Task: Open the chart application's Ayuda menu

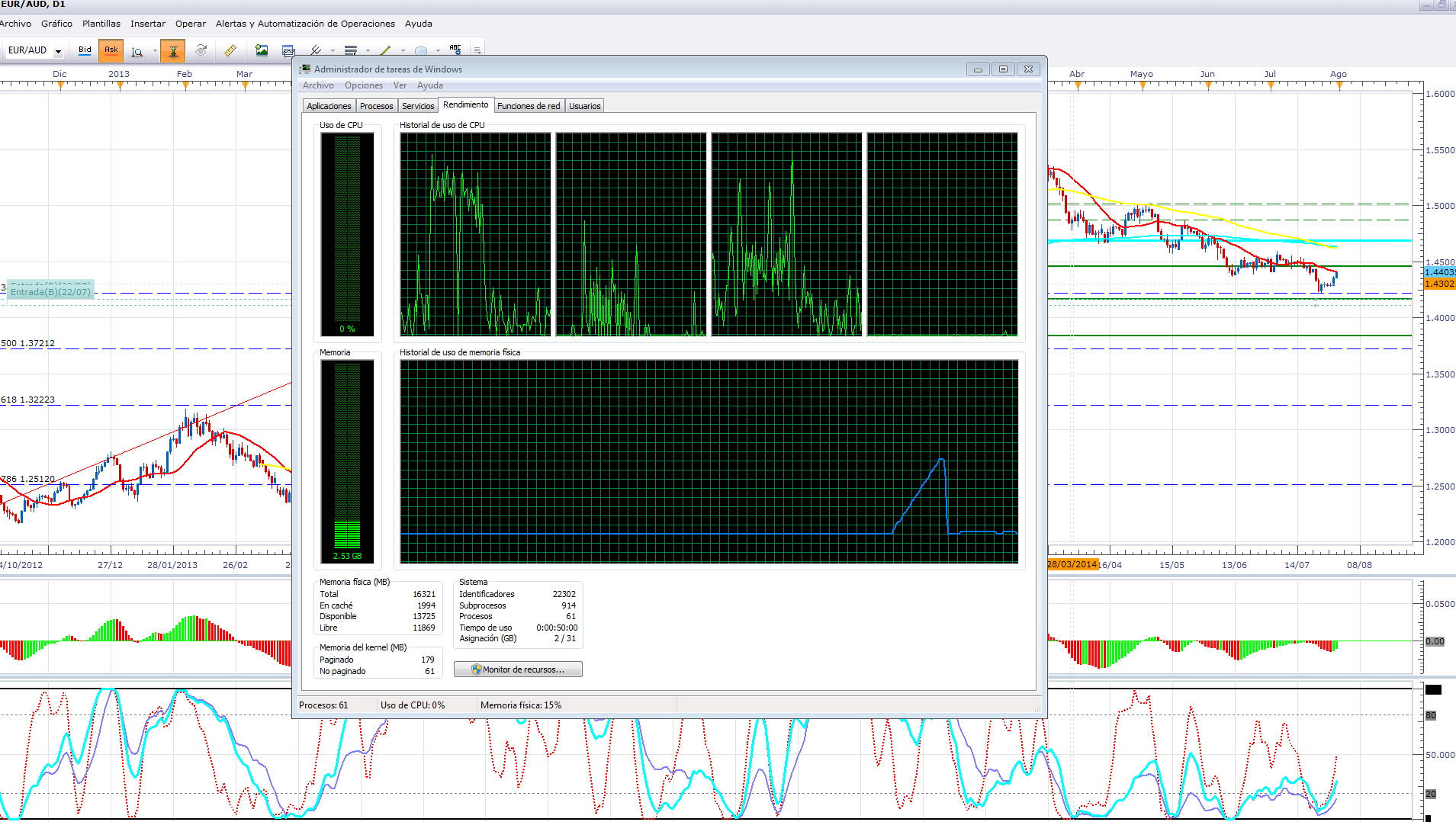Action: coord(418,24)
